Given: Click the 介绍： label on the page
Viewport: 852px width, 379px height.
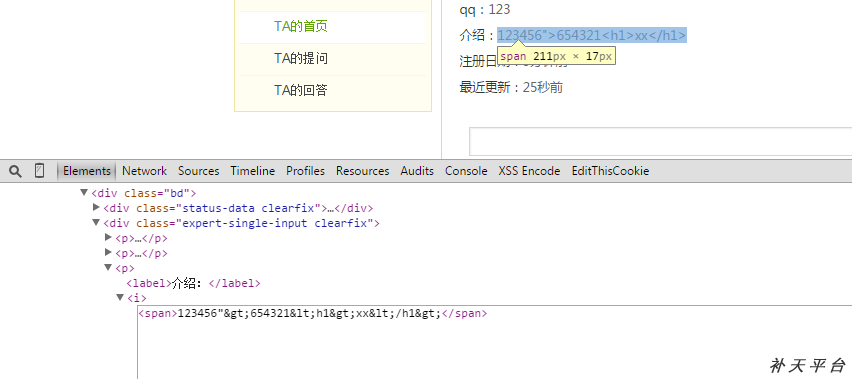Looking at the screenshot, I should (x=478, y=35).
